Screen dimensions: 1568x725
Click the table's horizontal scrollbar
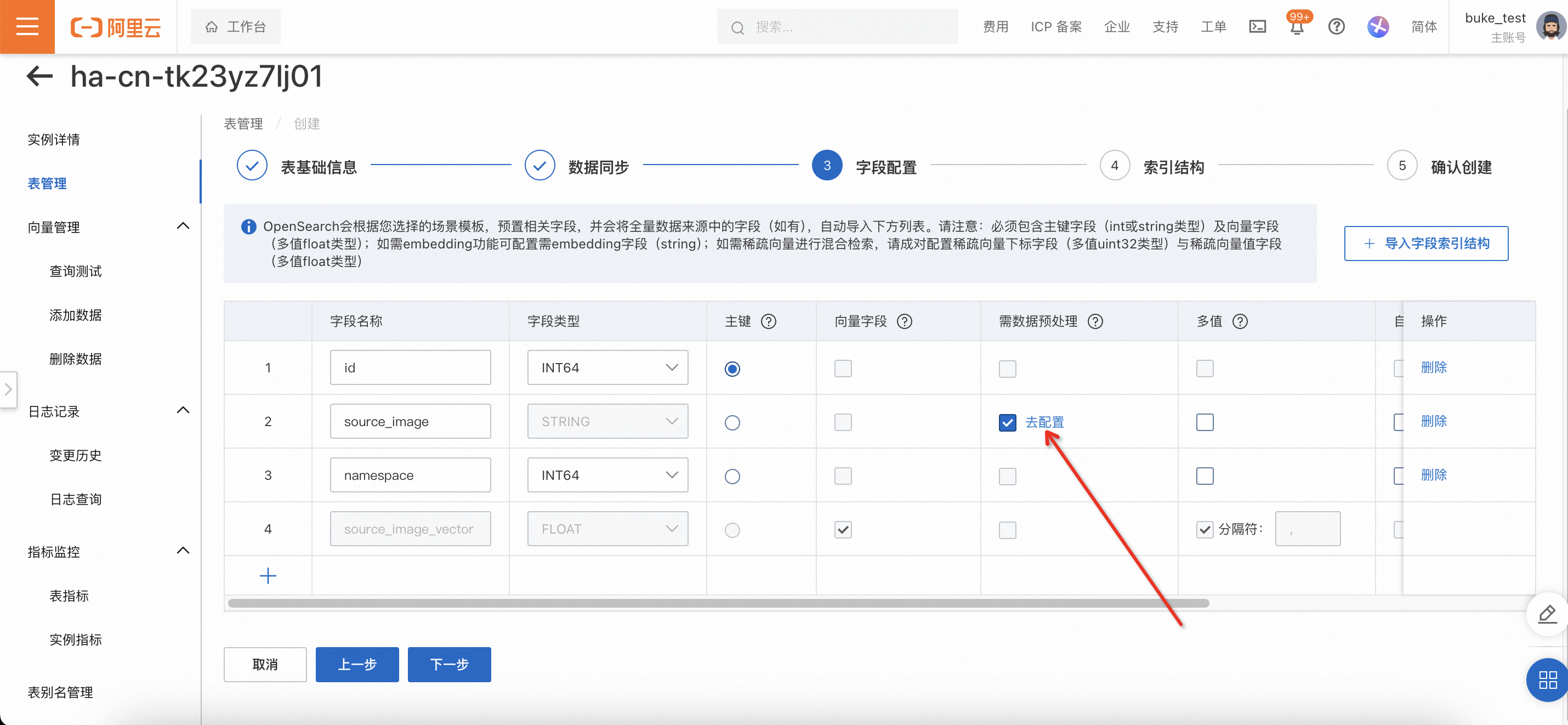[x=718, y=603]
